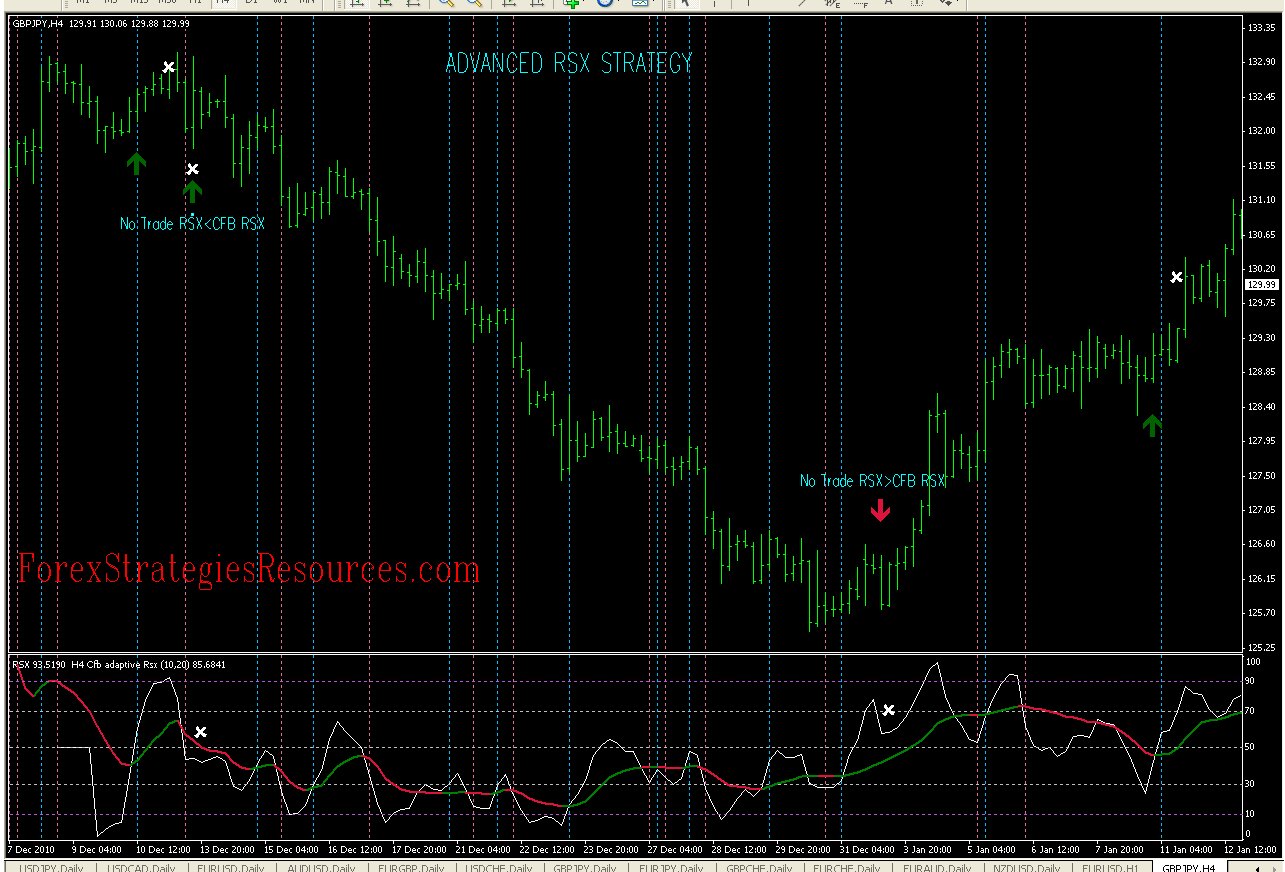
Task: Select the 'No Trade RSX>CFB RSX' label
Action: pos(872,481)
